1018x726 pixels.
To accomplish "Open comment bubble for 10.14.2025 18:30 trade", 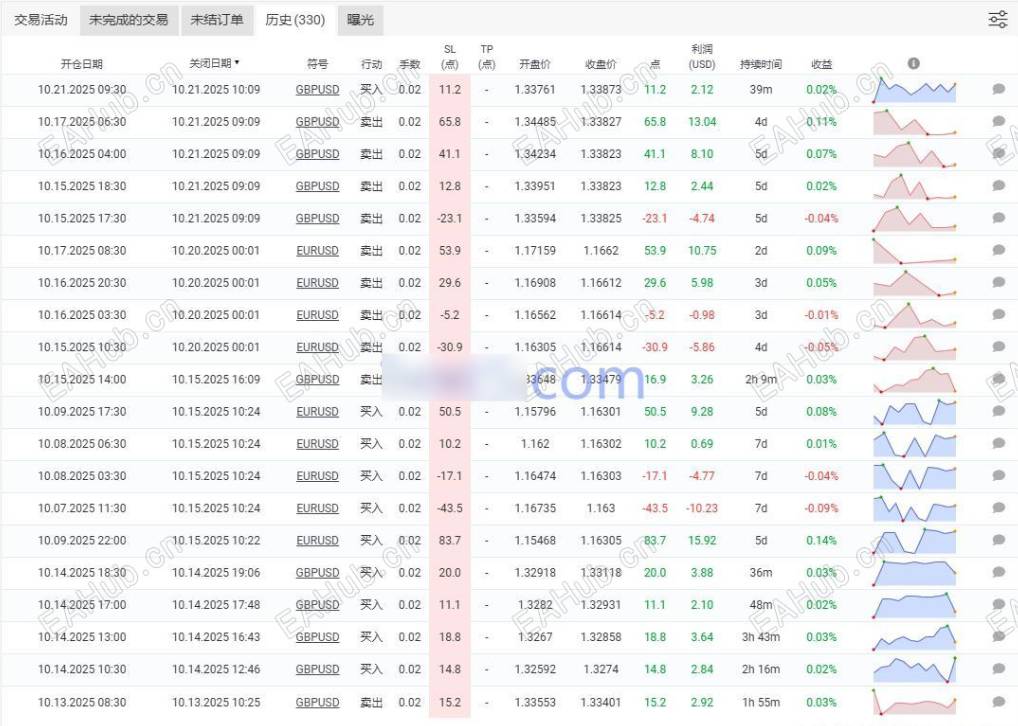I will [x=999, y=572].
